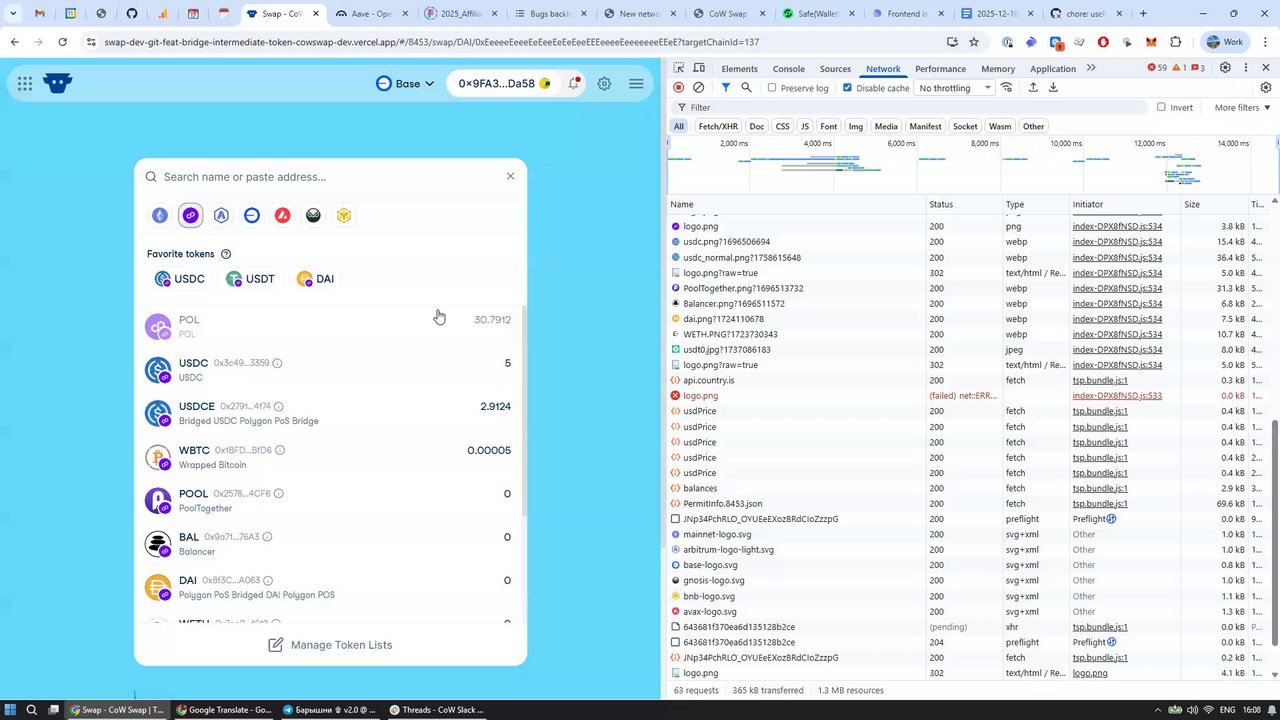
Task: Clear the network log
Action: (x=699, y=88)
